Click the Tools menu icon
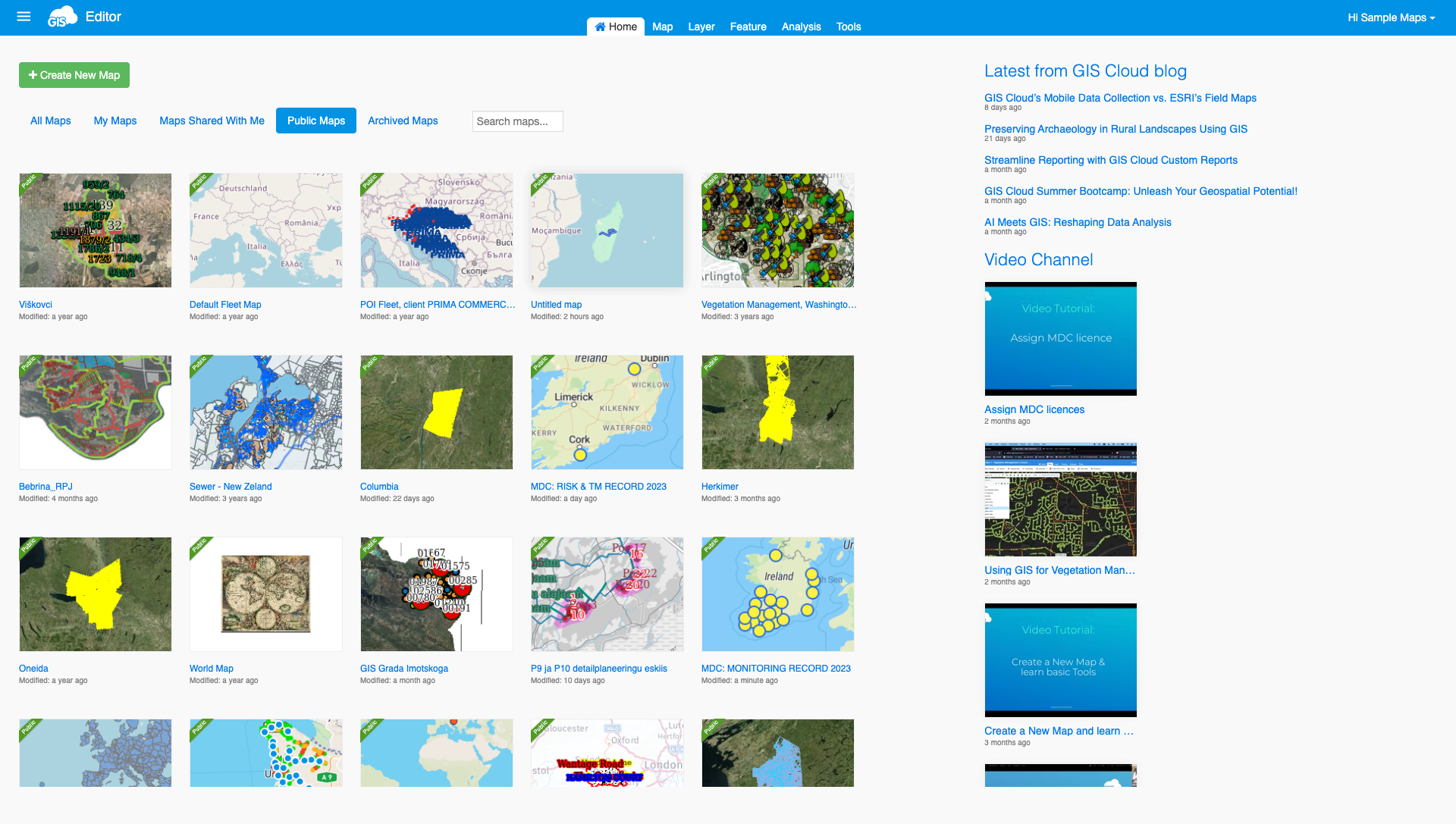This screenshot has width=1456, height=824. coord(848,26)
